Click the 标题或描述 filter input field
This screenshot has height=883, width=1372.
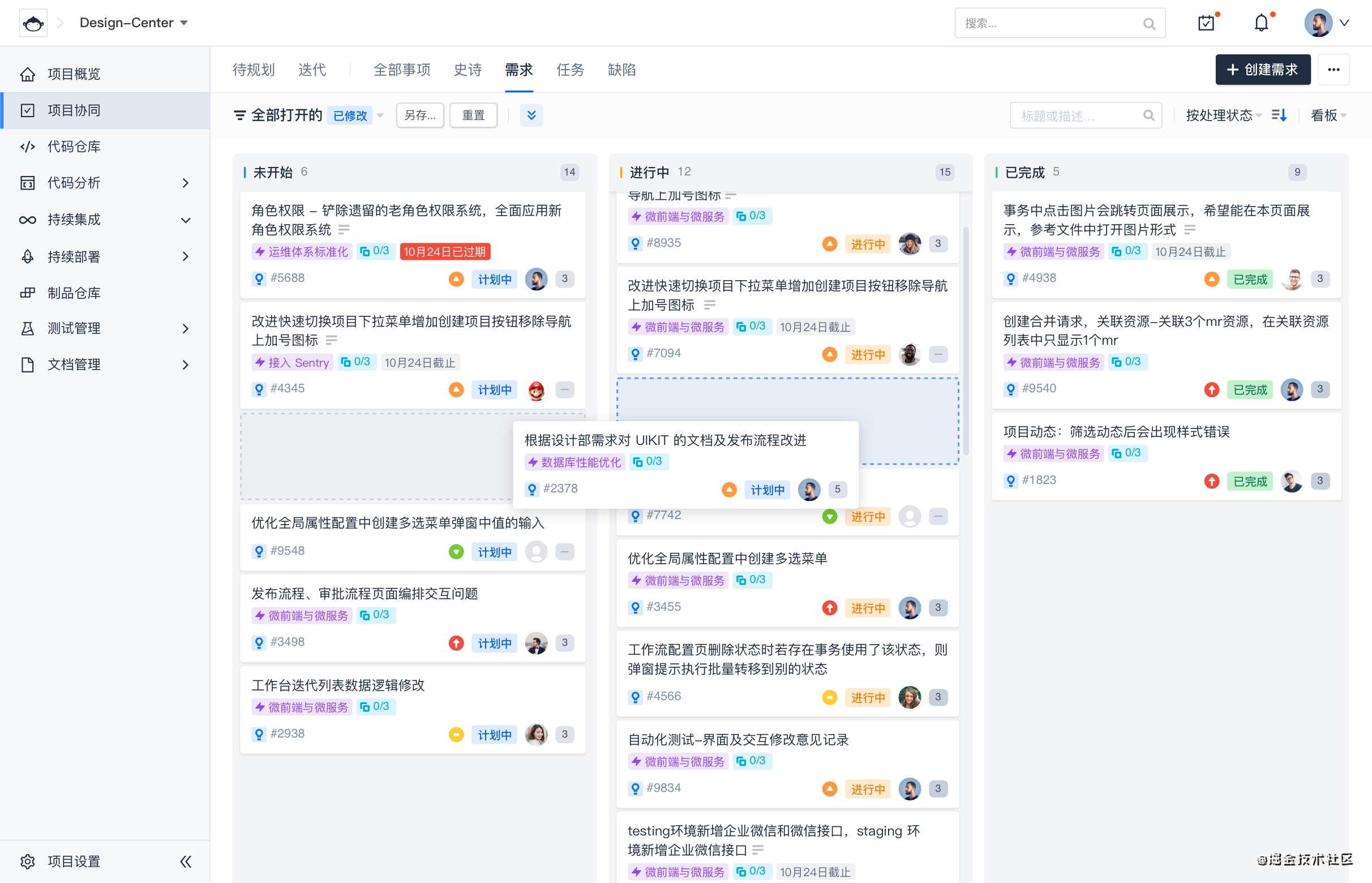pos(1078,116)
